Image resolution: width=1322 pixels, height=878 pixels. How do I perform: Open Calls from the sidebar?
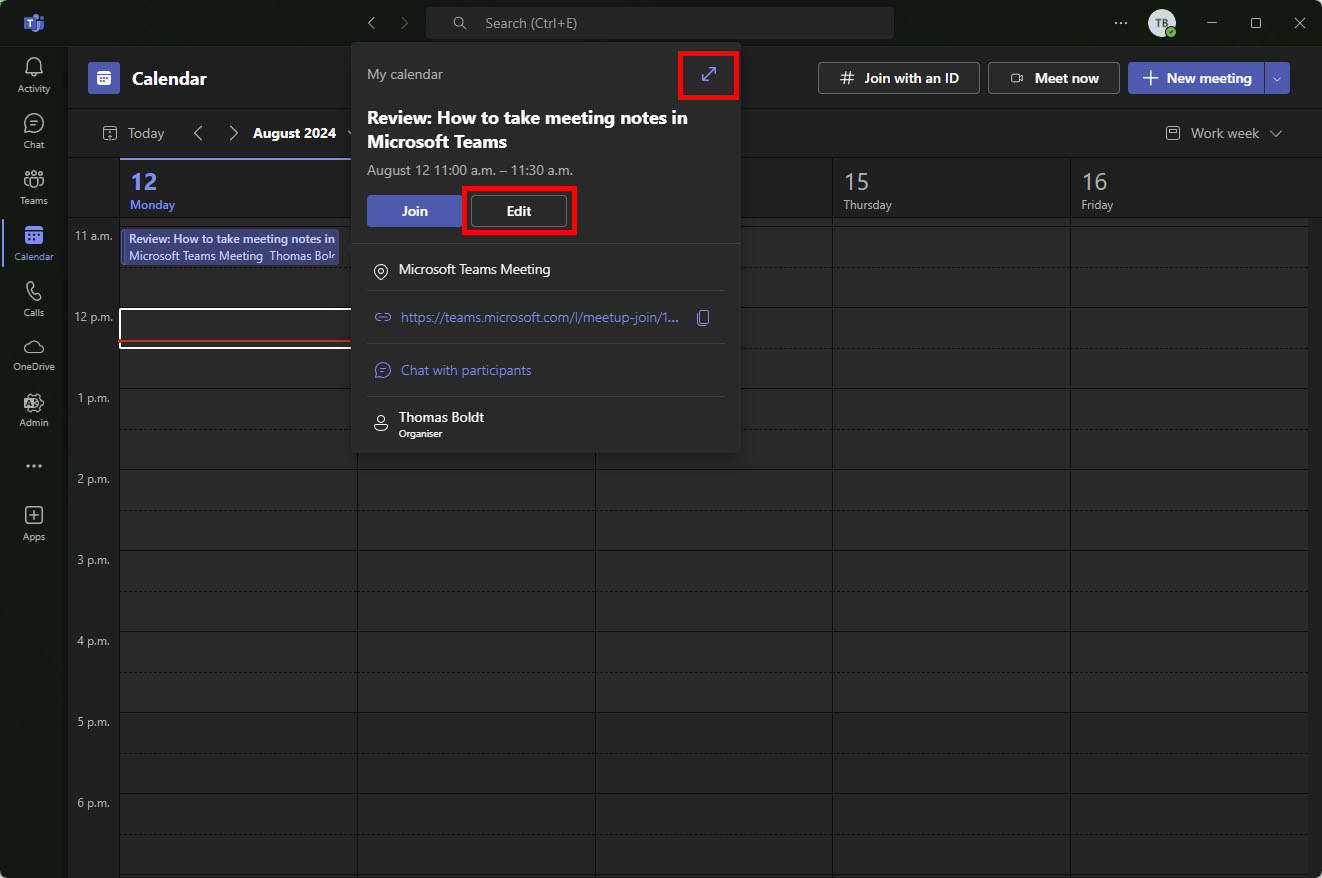pyautogui.click(x=34, y=299)
